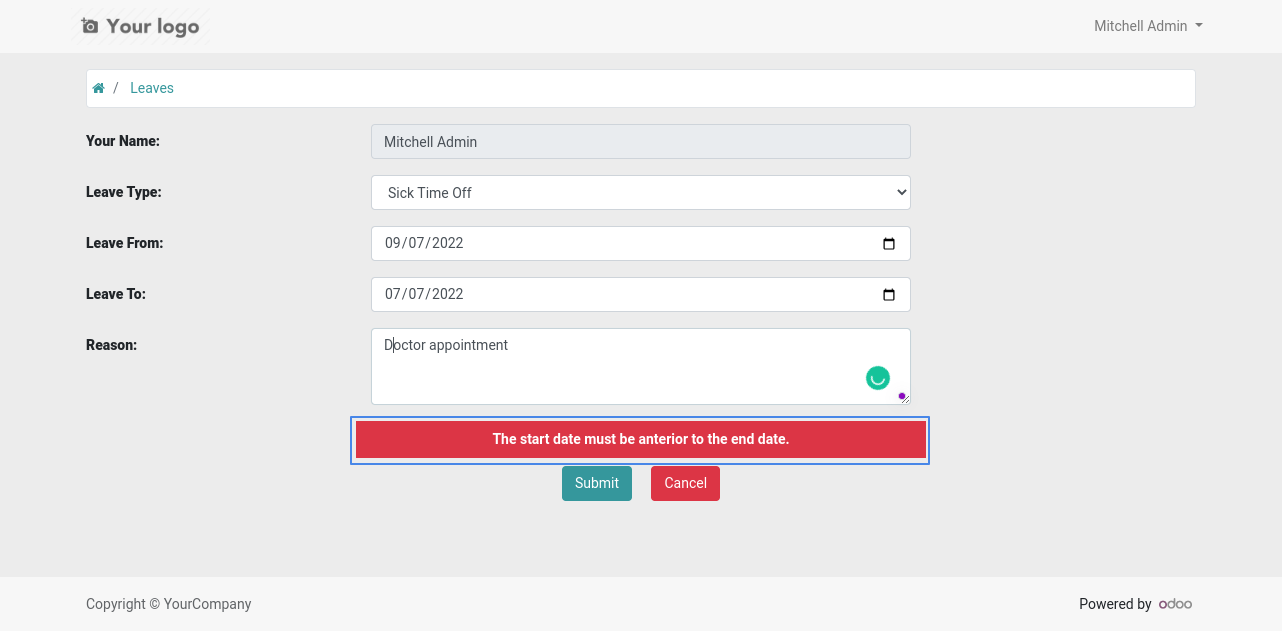Go to Leaves breadcrumb link
Image resolution: width=1282 pixels, height=631 pixels.
[152, 88]
